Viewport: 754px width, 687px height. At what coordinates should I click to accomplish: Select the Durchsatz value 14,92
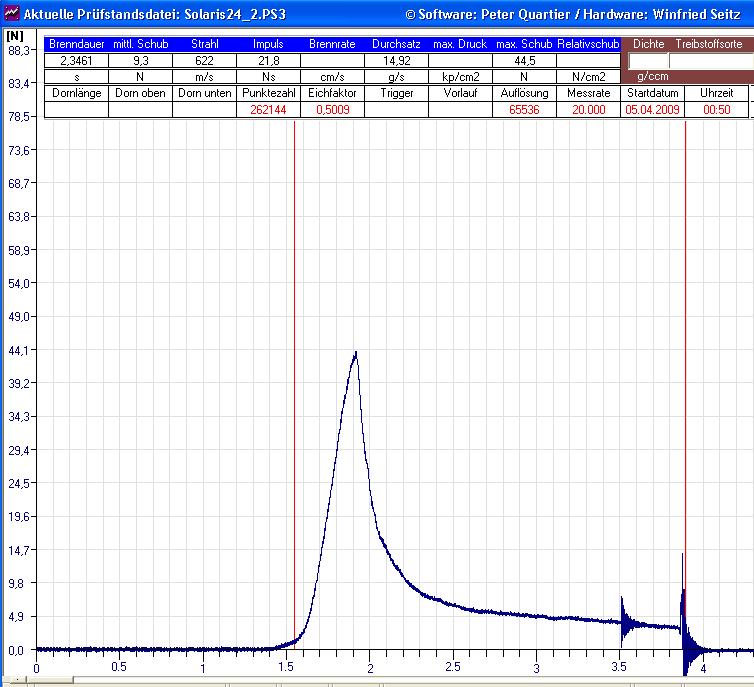[x=396, y=61]
